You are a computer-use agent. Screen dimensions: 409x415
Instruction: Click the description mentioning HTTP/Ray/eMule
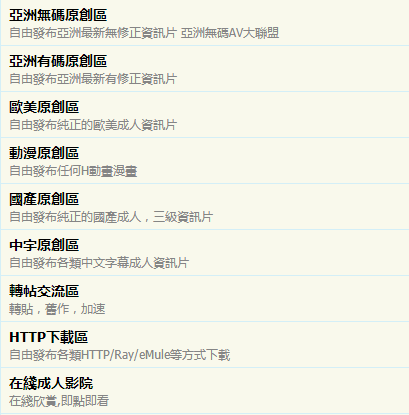tap(120, 355)
